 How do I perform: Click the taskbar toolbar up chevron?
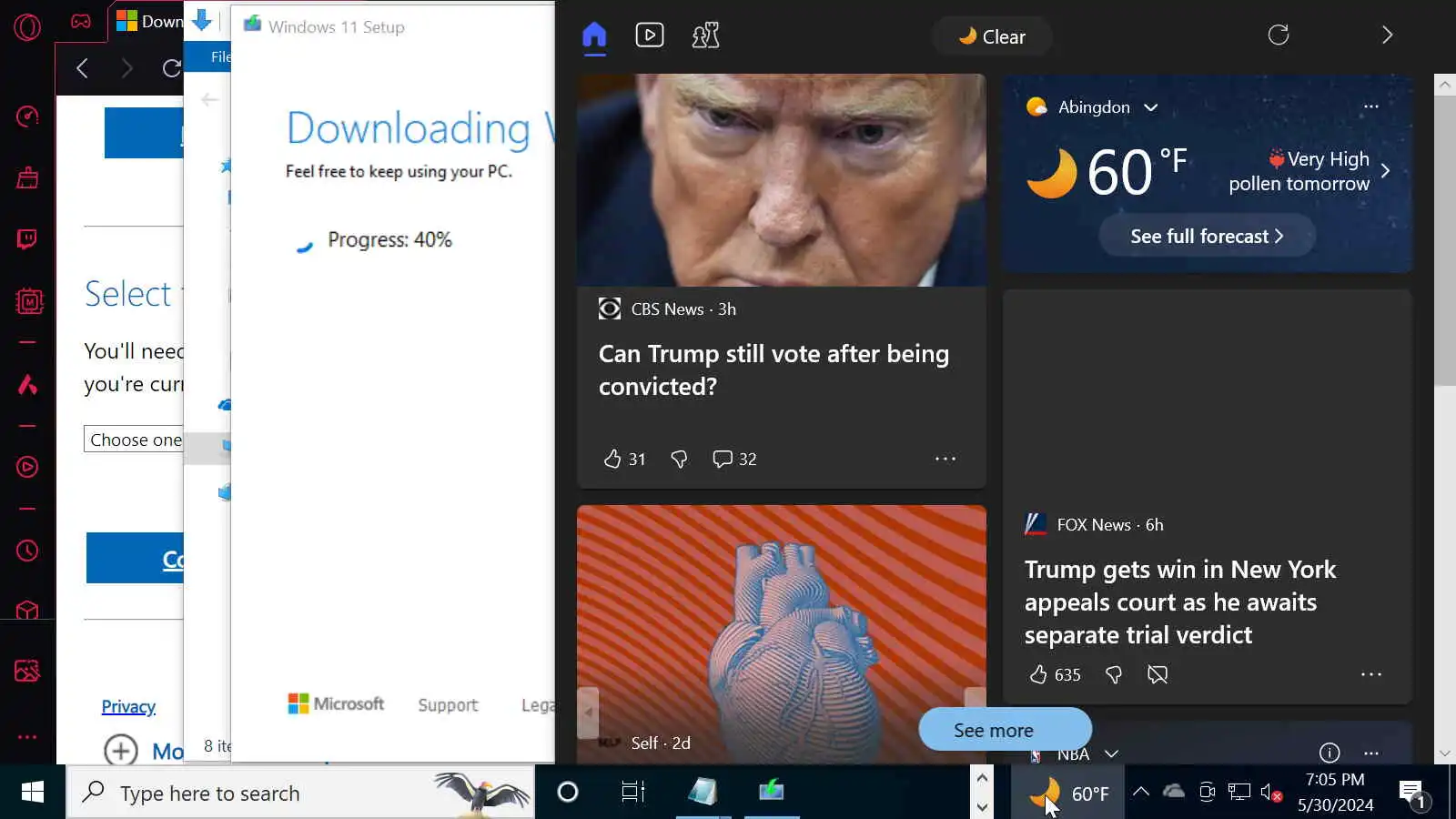coord(982,778)
